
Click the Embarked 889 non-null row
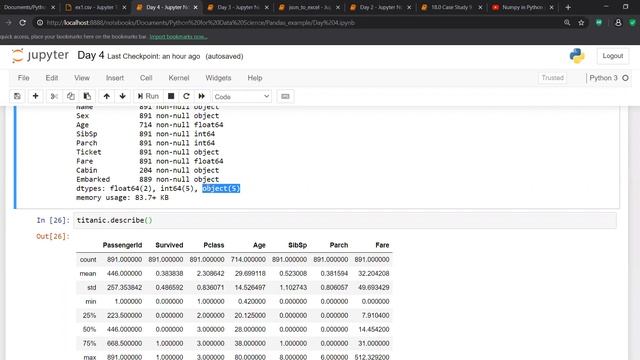tap(147, 179)
